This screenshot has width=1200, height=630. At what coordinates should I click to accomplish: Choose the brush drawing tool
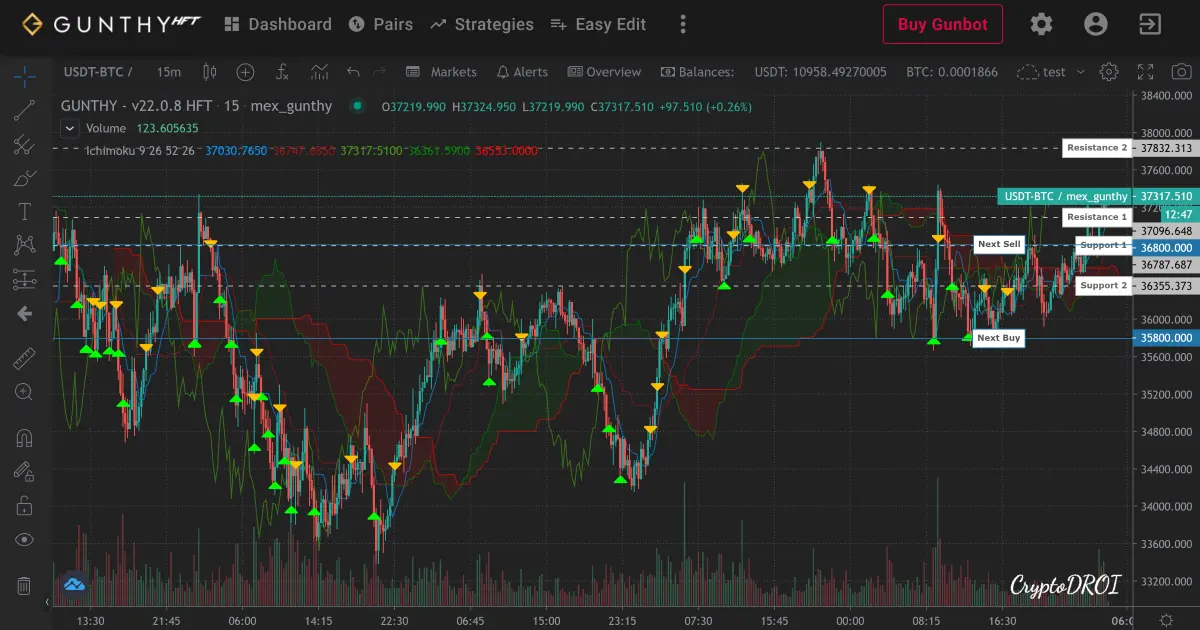[x=24, y=177]
